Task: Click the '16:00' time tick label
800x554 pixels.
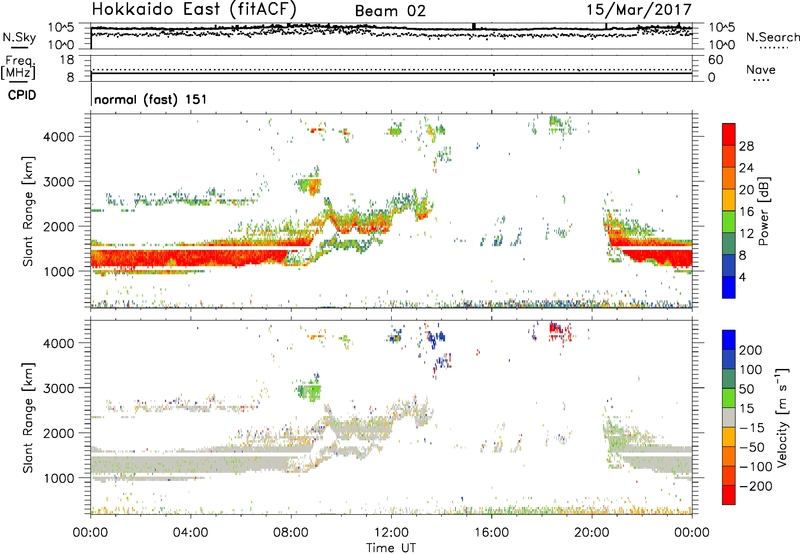Action: click(491, 533)
